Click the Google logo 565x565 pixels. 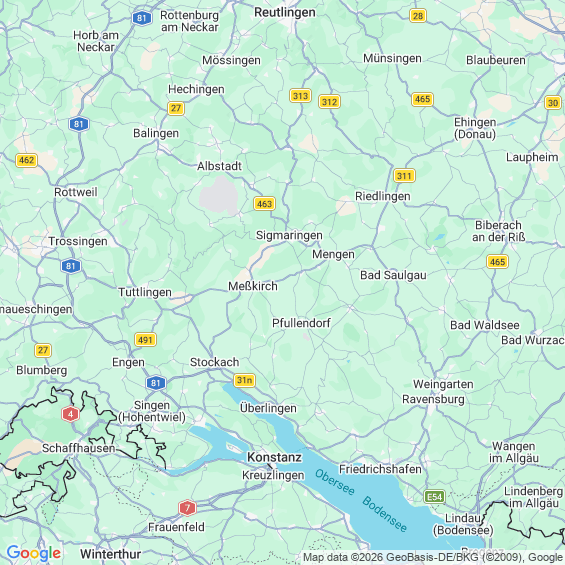coord(34,553)
